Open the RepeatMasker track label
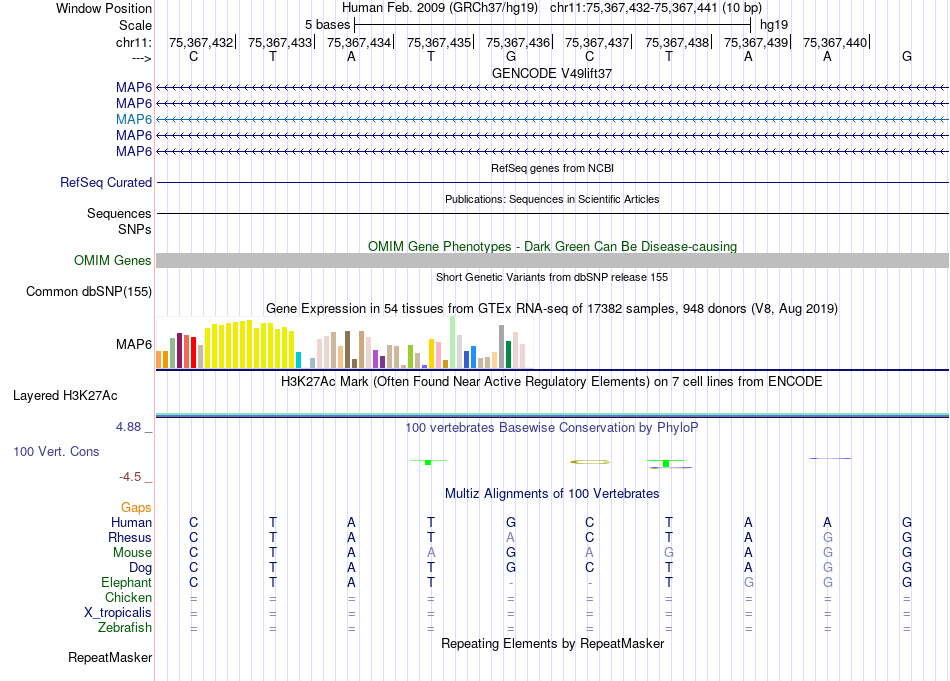The height and width of the screenshot is (681, 950). point(110,657)
